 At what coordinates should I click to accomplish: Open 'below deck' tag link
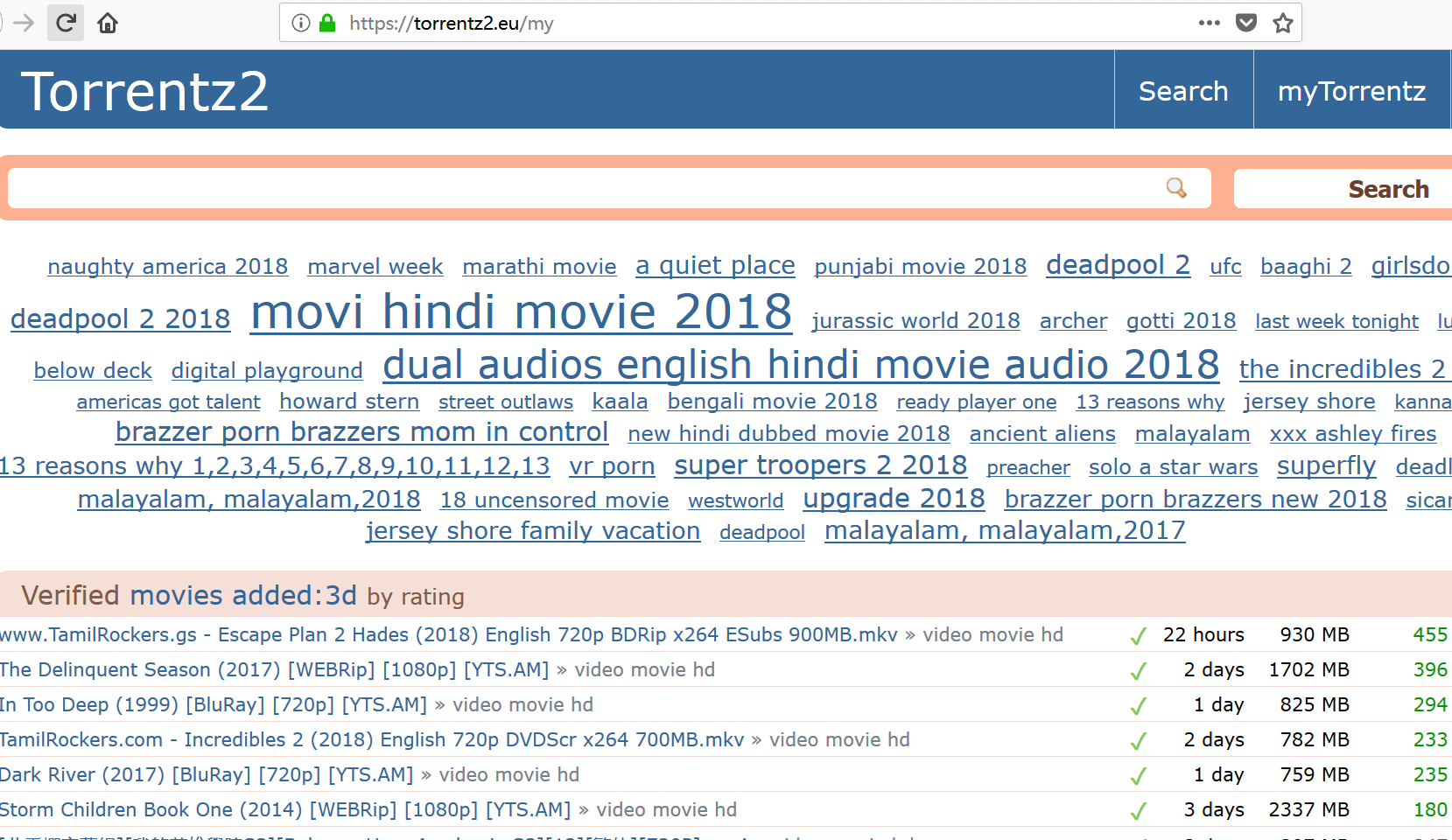coord(93,370)
